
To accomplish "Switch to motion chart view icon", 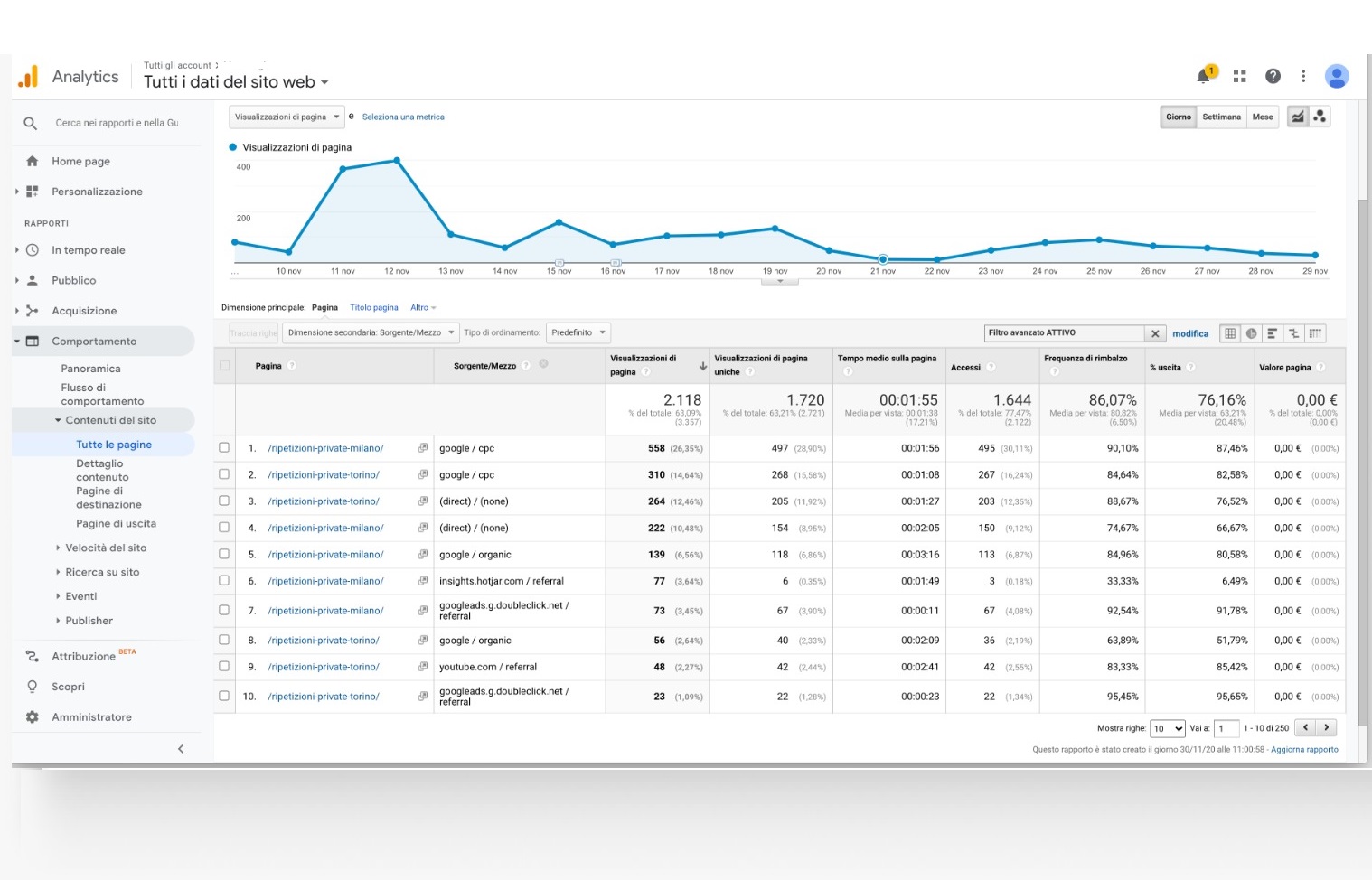I will [x=1320, y=117].
